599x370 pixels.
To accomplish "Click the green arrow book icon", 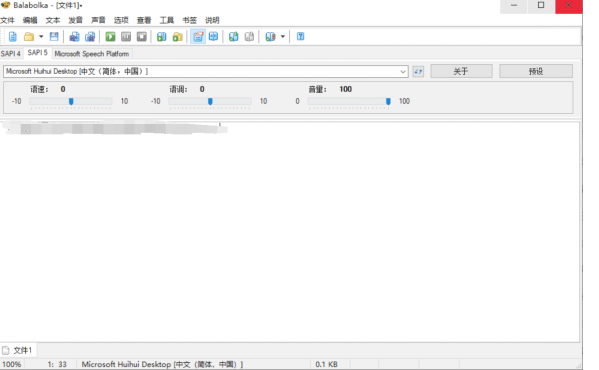I will [233, 37].
